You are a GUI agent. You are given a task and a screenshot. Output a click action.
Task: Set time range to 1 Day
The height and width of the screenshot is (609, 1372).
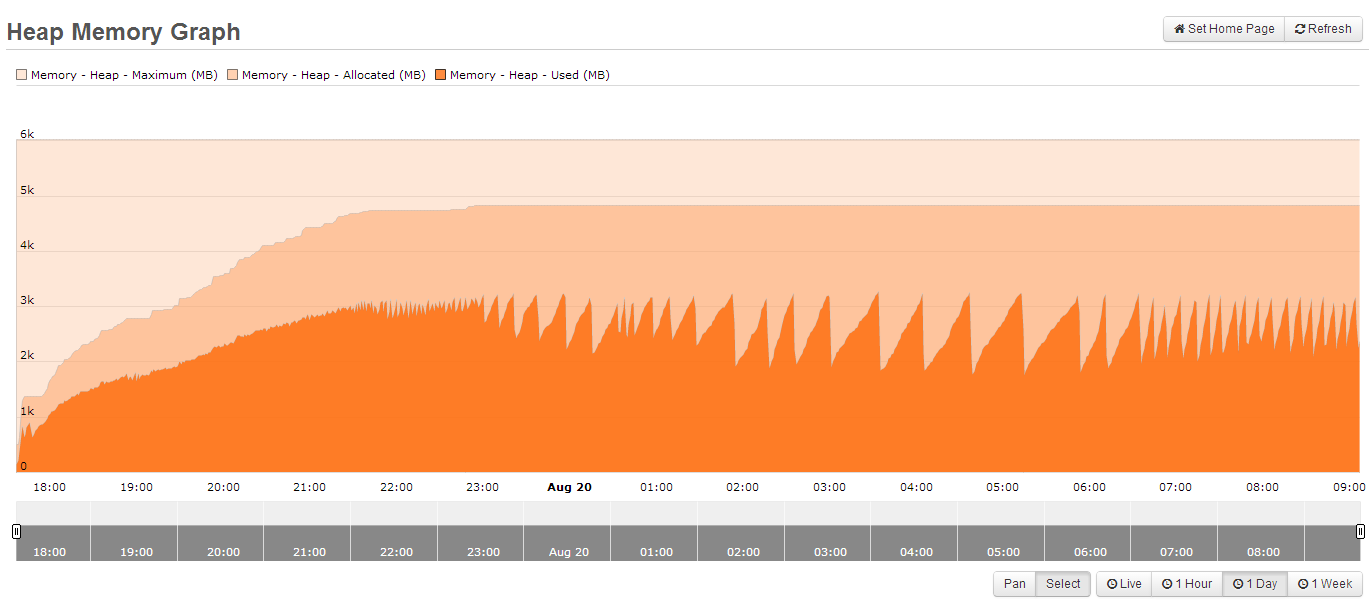[1255, 584]
